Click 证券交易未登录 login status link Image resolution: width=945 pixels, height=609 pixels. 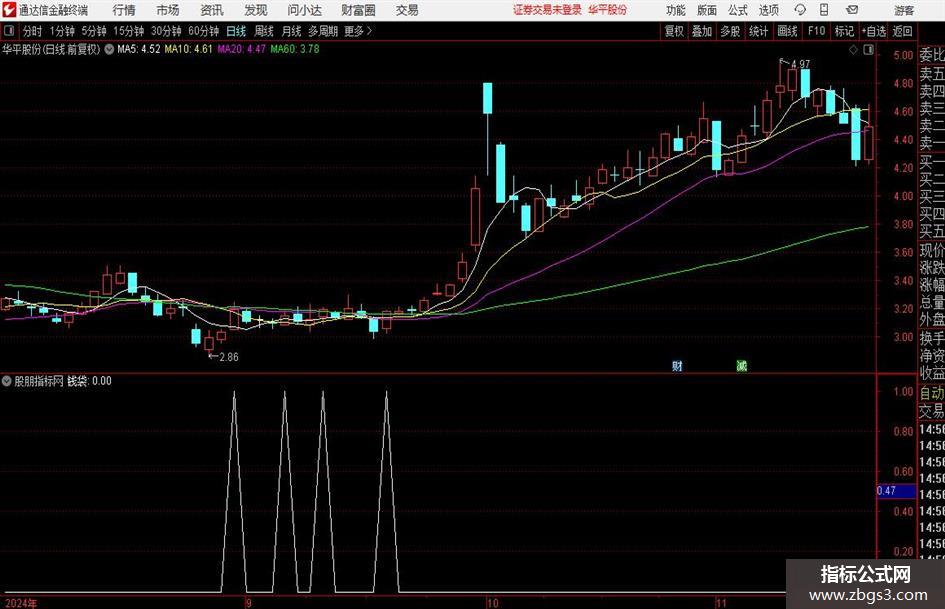click(x=547, y=10)
